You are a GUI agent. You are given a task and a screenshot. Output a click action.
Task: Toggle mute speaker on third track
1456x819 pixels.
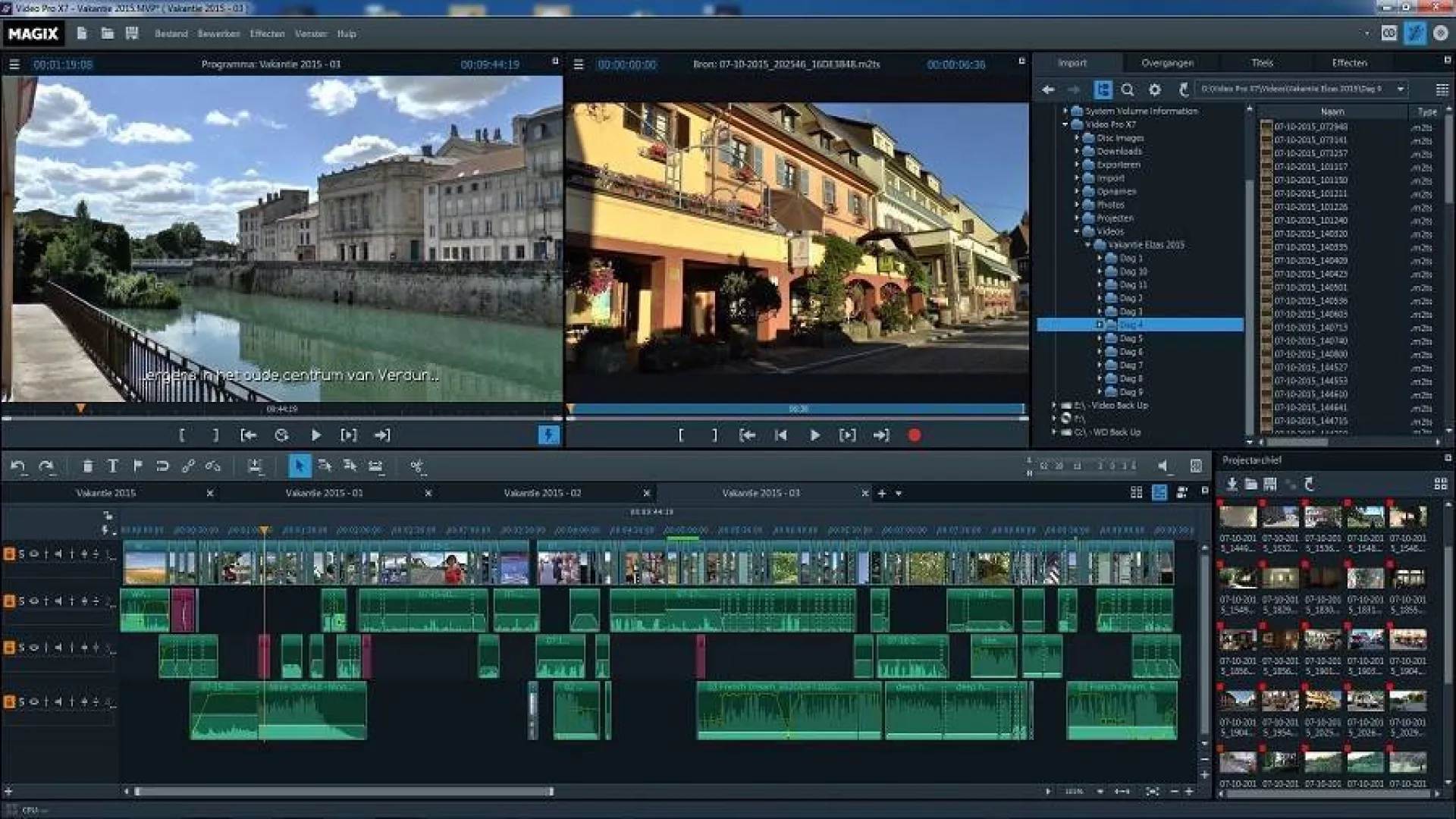click(58, 648)
